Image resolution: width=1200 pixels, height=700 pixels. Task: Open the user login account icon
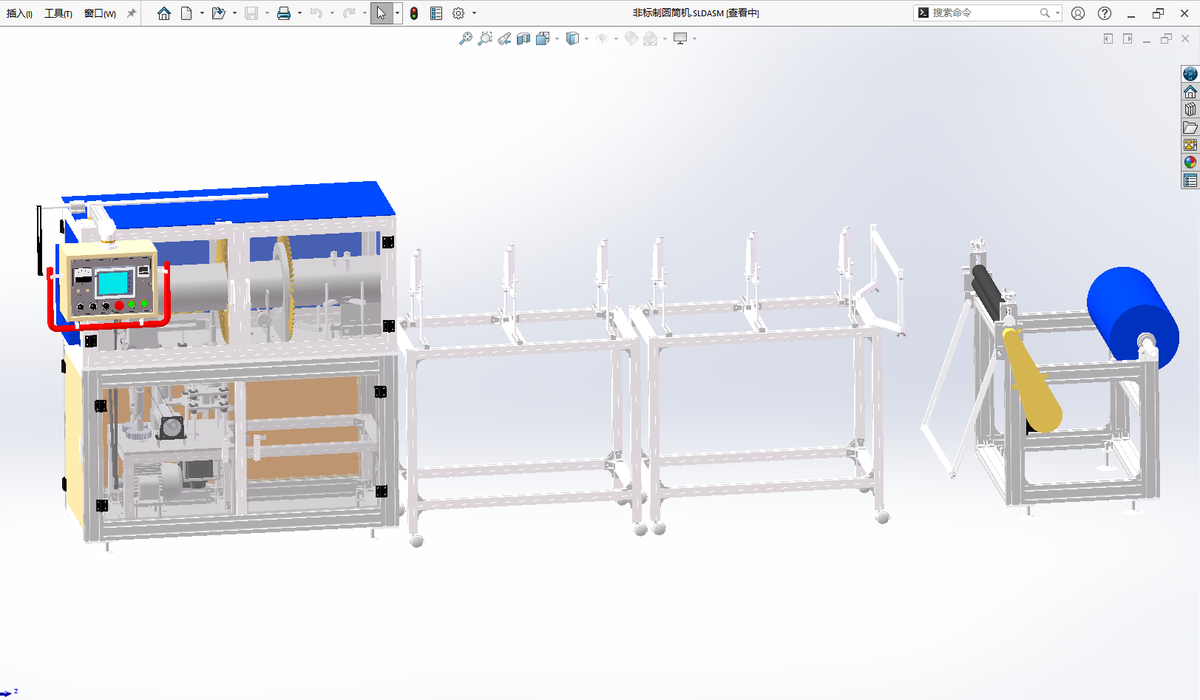1077,13
